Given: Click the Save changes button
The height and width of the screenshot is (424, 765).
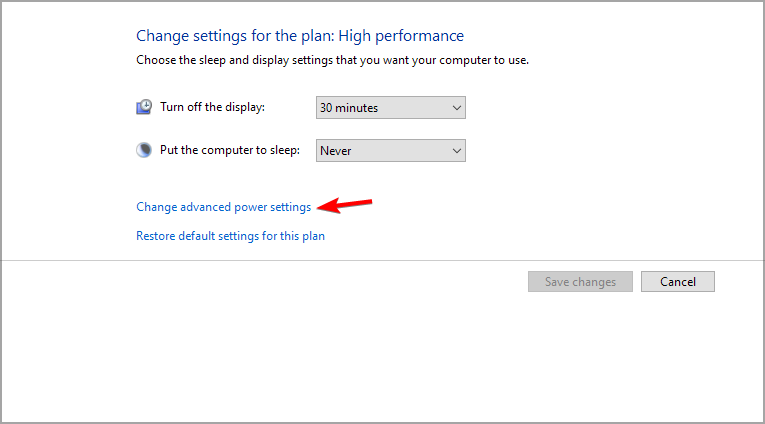Looking at the screenshot, I should (580, 282).
